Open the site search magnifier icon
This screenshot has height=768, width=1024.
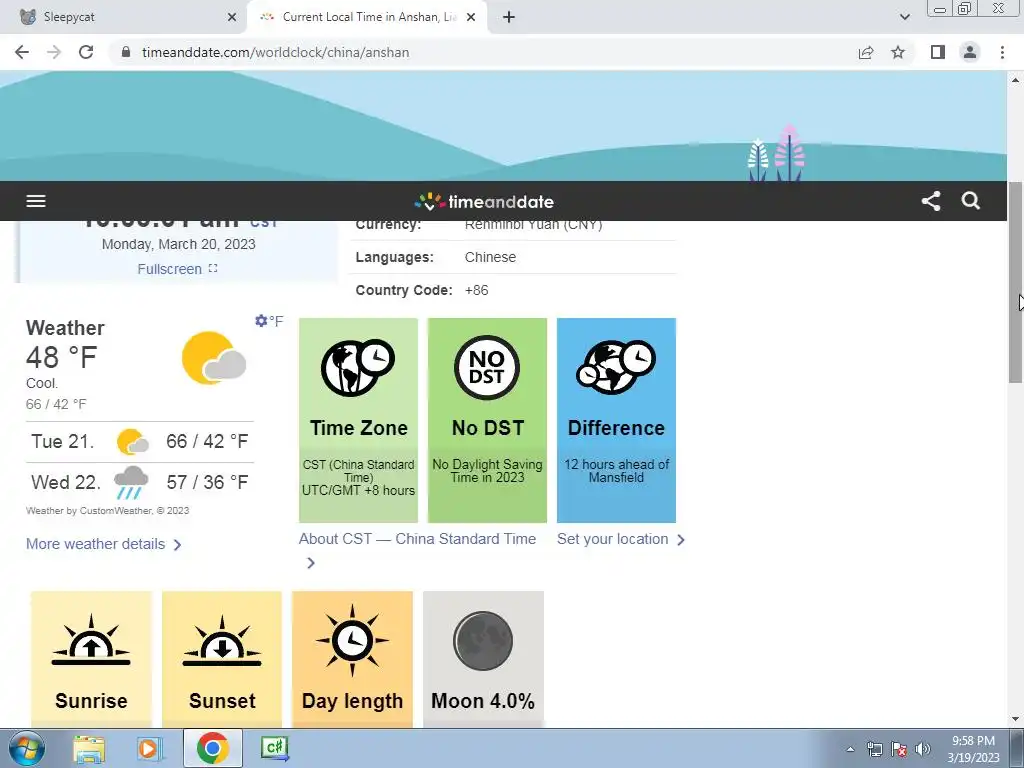(971, 201)
